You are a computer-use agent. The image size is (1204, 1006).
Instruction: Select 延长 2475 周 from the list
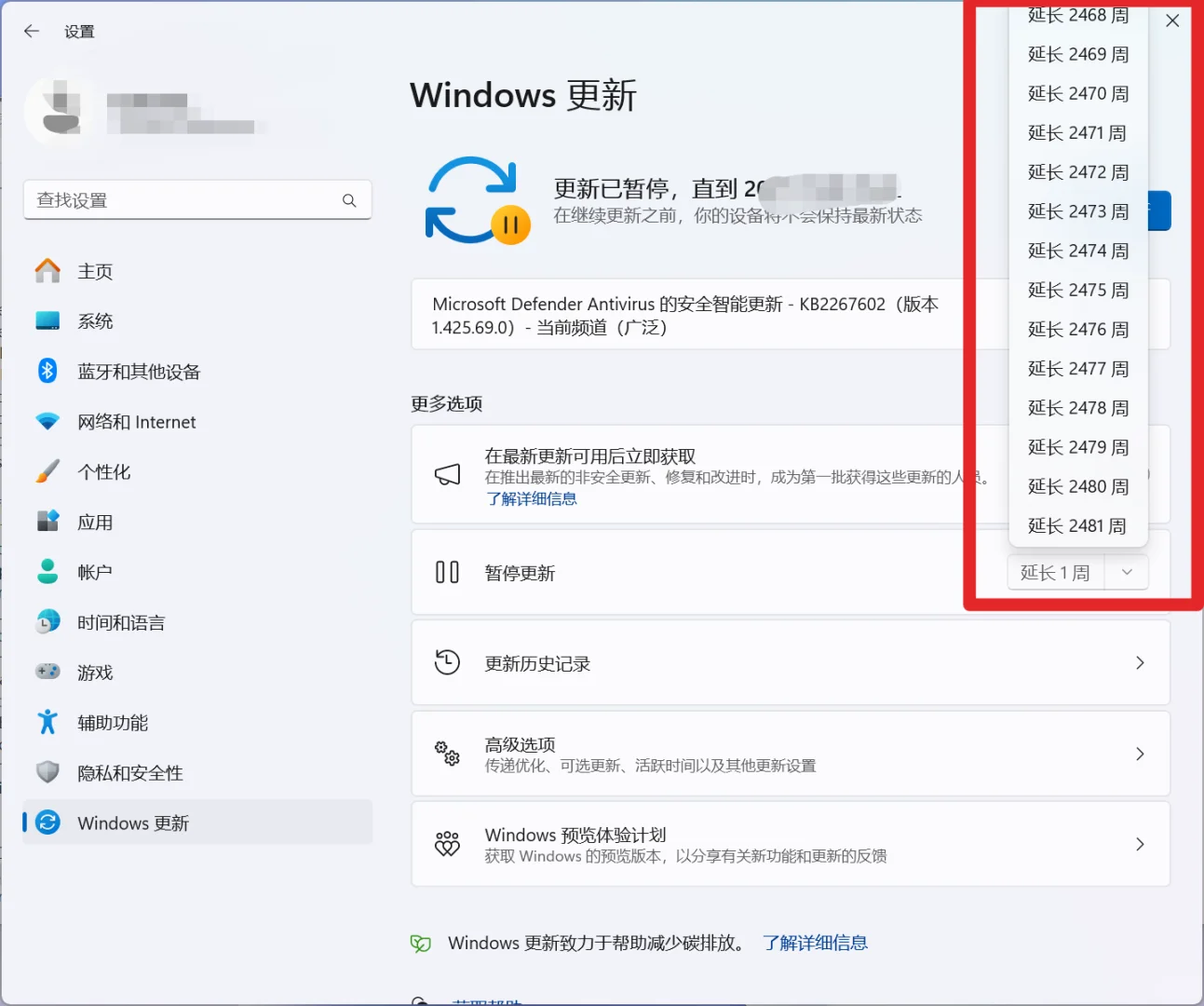click(1076, 290)
